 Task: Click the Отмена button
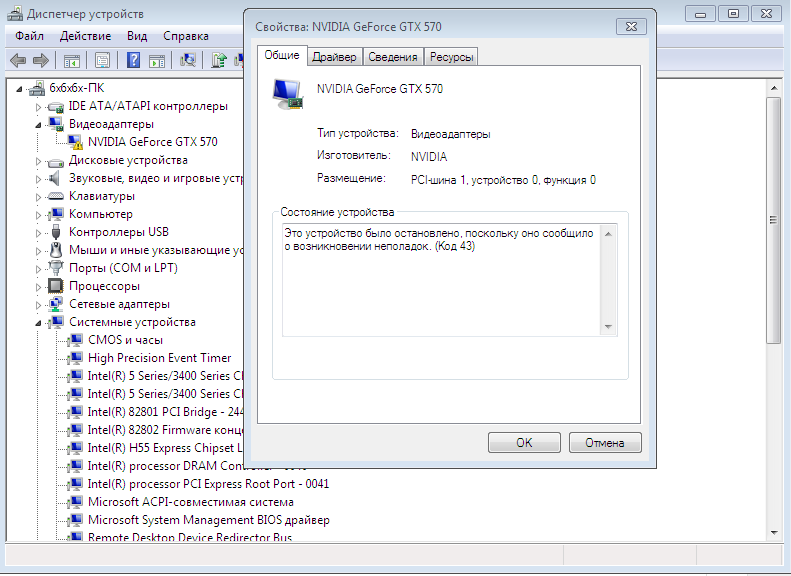click(605, 443)
